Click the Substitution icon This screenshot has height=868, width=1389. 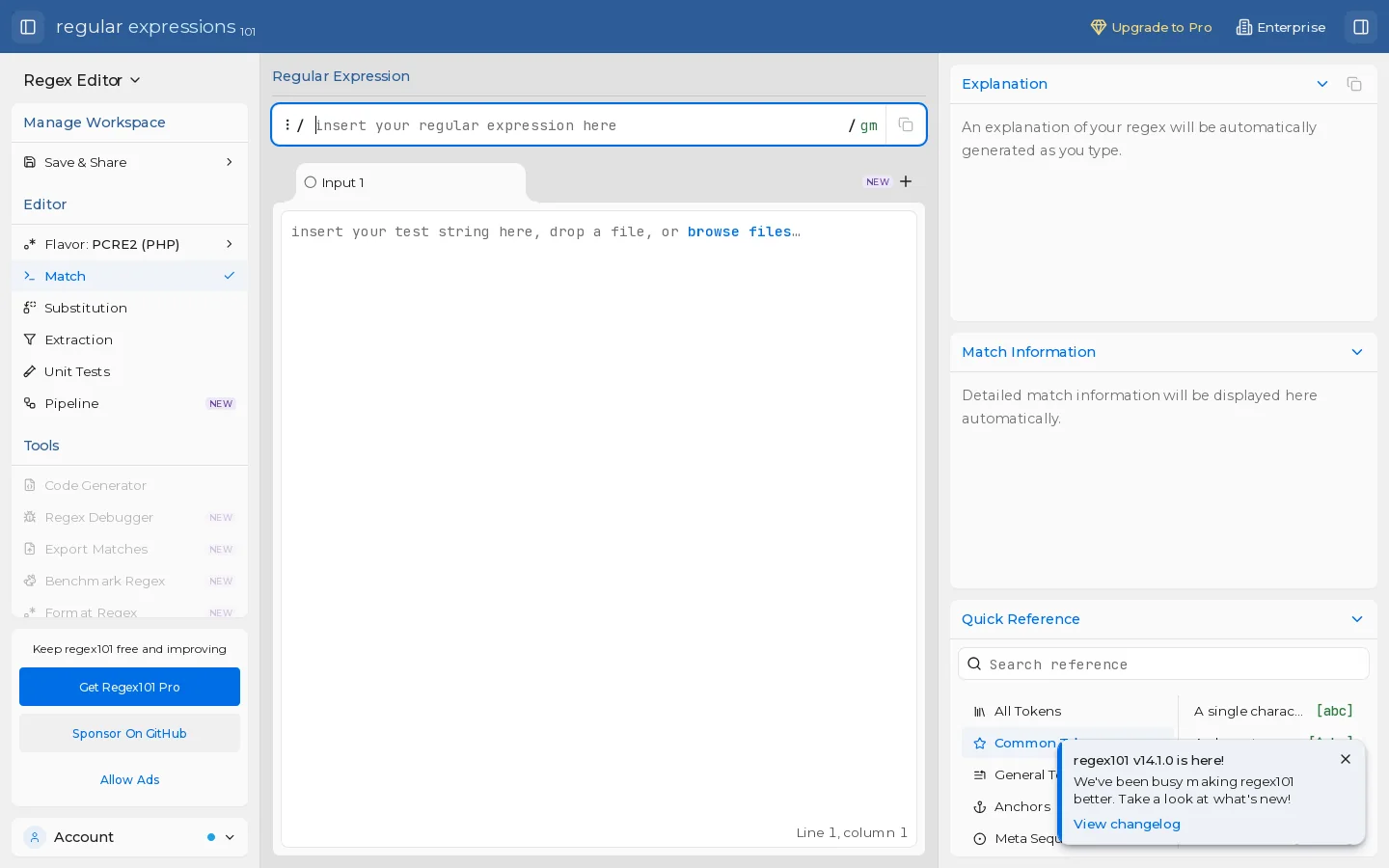click(30, 308)
